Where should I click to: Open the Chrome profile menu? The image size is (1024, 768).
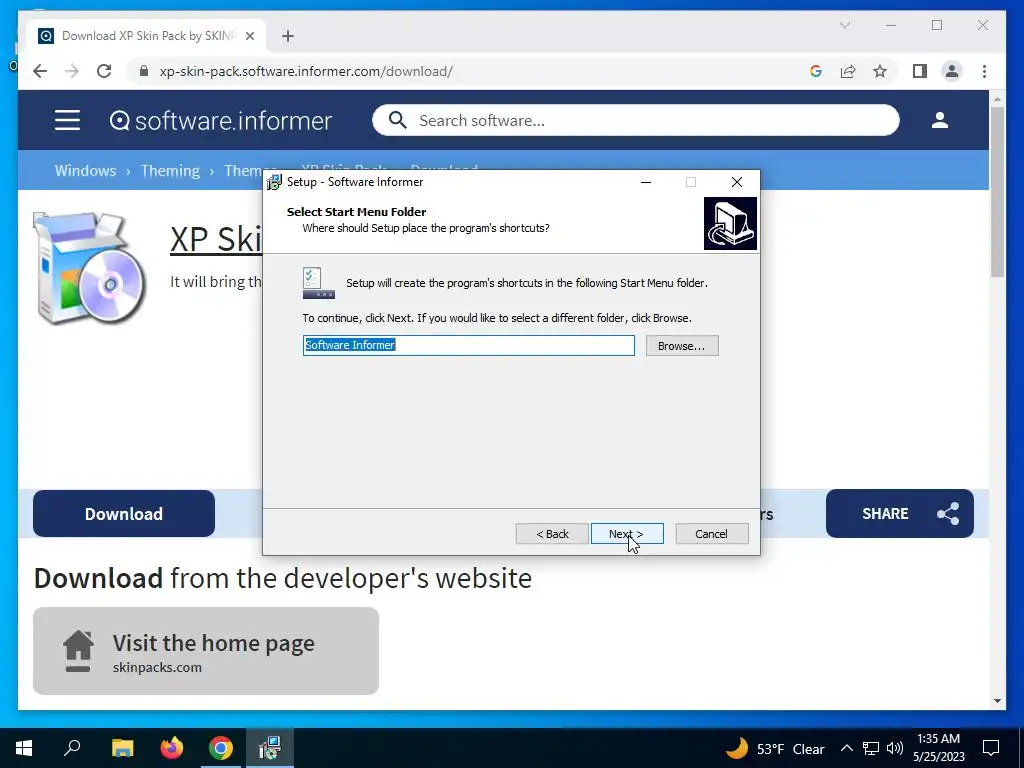click(952, 71)
